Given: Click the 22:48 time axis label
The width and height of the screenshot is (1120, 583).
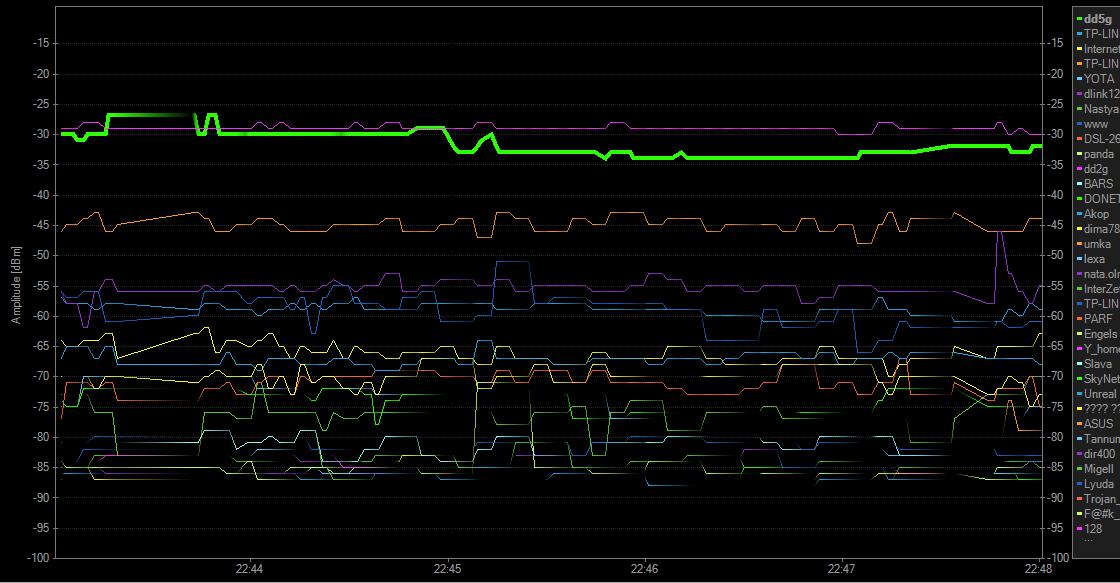Looking at the screenshot, I should tap(1038, 569).
